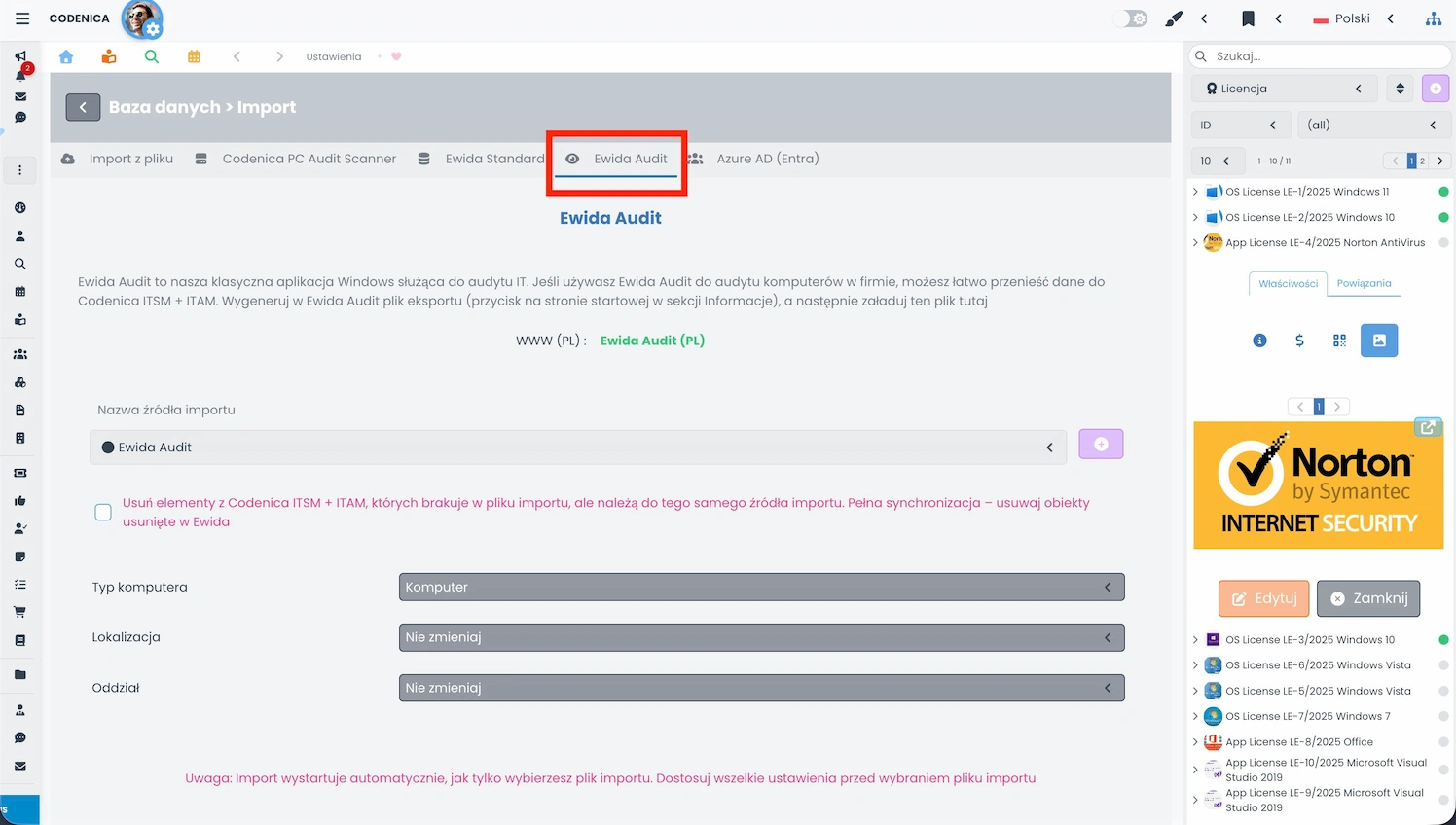Open the search icon in the top toolbar

click(151, 56)
